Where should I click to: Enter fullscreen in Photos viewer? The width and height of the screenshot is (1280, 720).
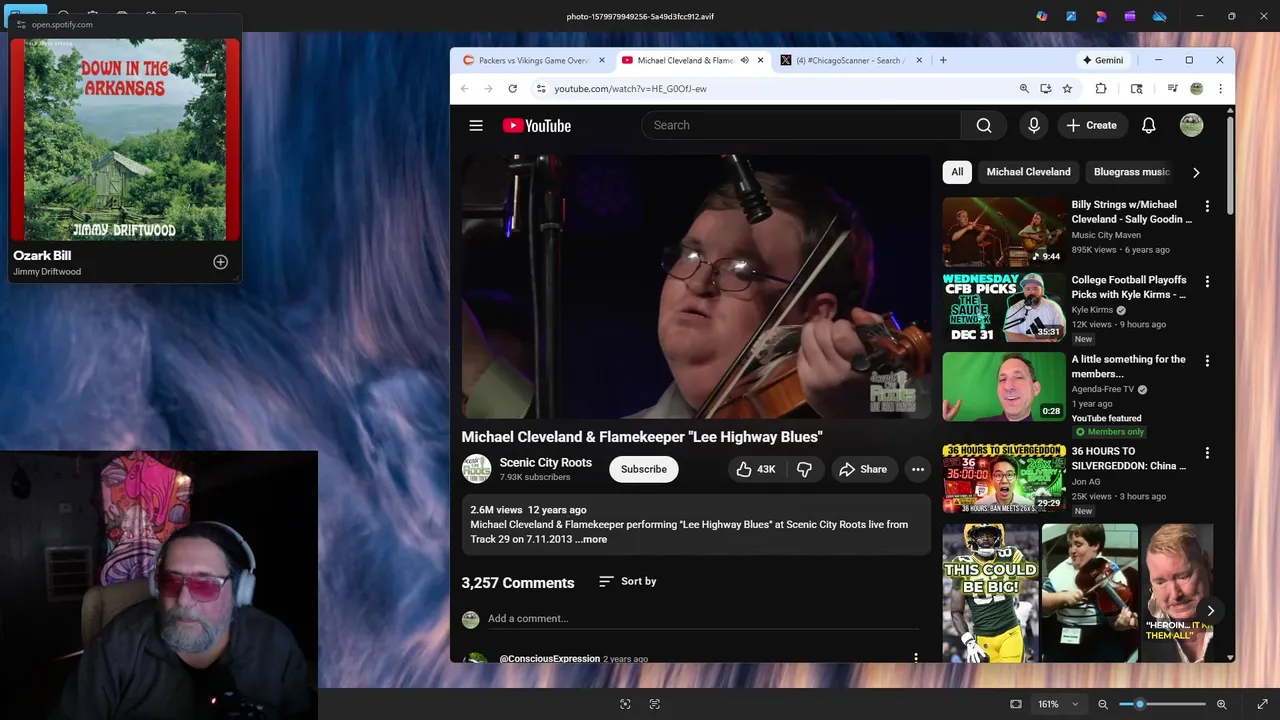pyautogui.click(x=1262, y=704)
